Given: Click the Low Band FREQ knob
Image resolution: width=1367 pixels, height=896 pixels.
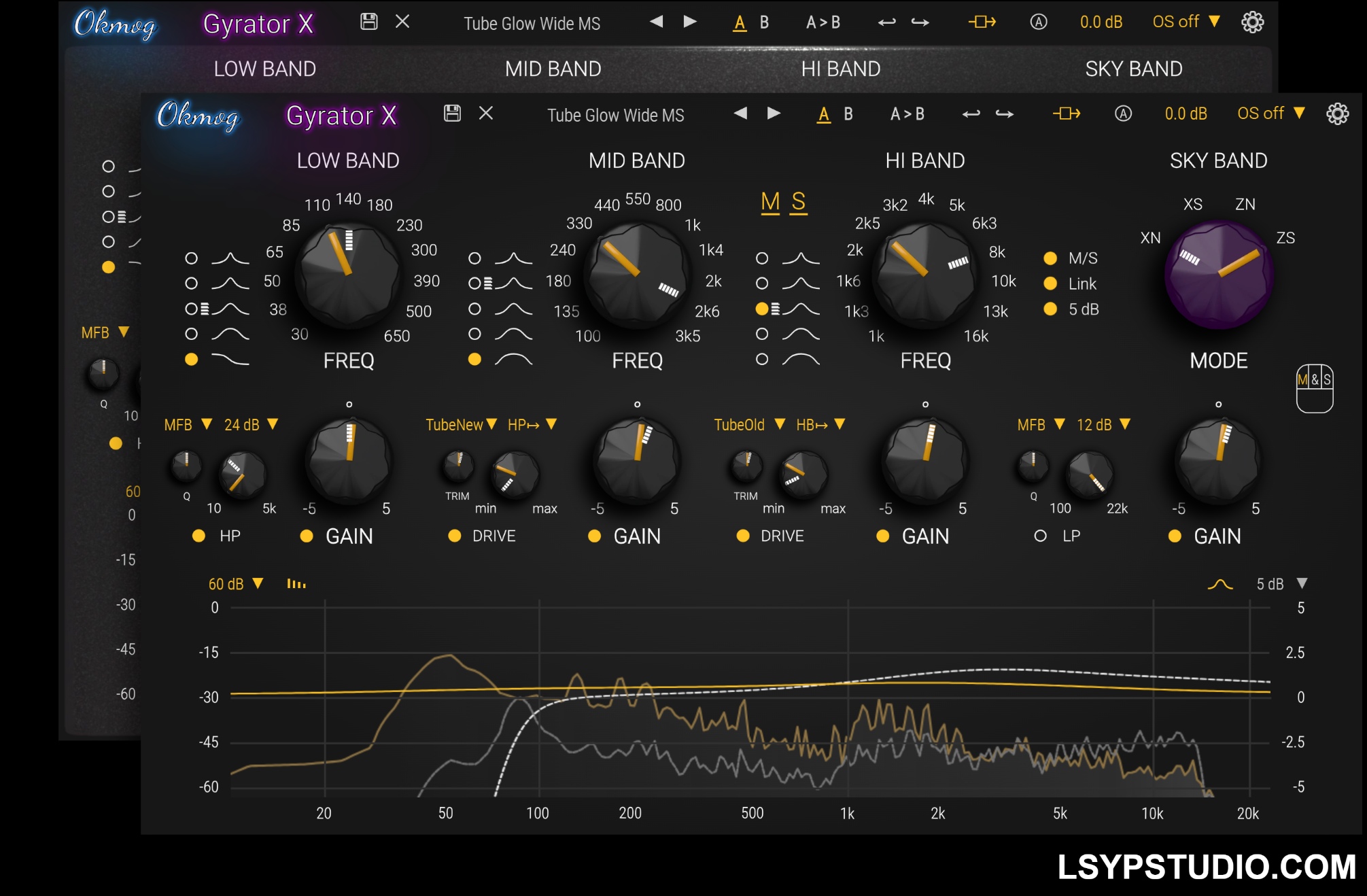Looking at the screenshot, I should (x=349, y=275).
